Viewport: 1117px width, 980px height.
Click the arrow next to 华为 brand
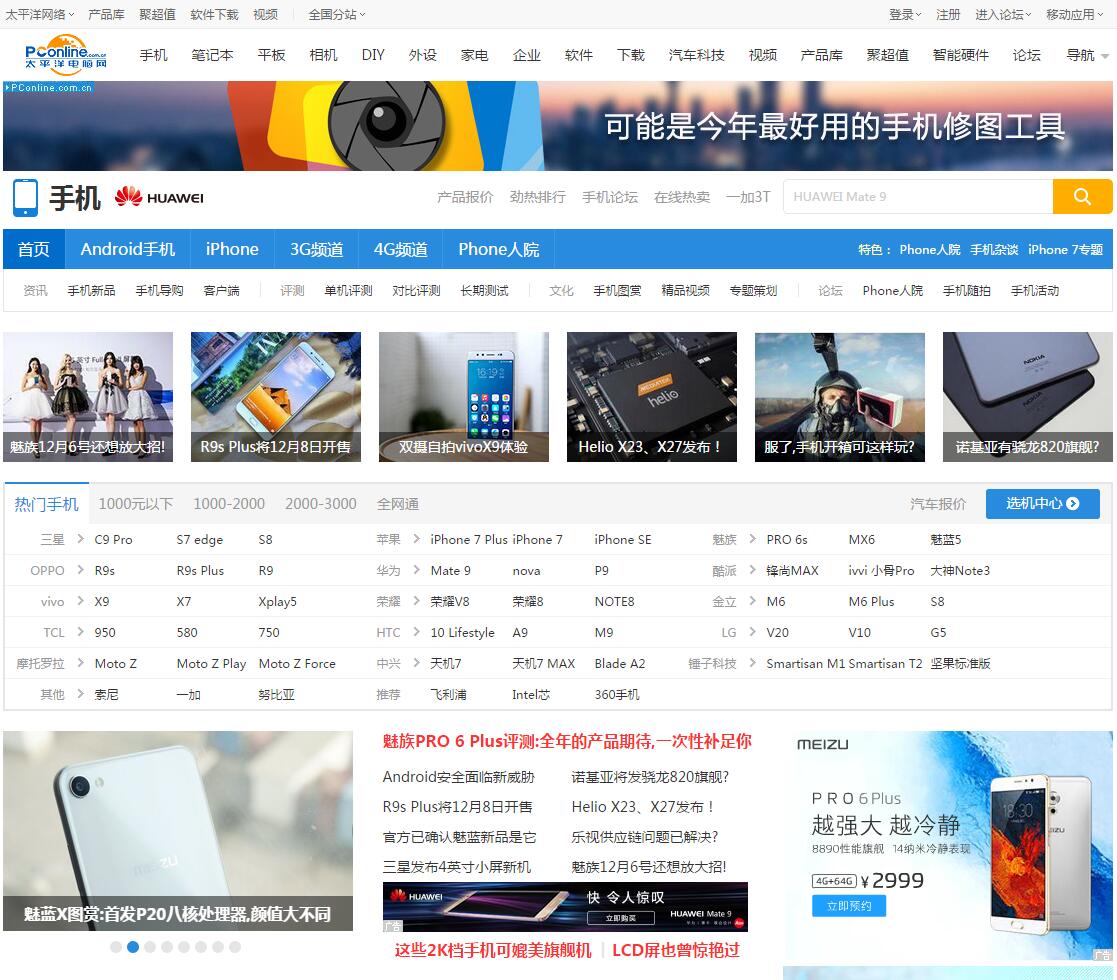point(417,570)
